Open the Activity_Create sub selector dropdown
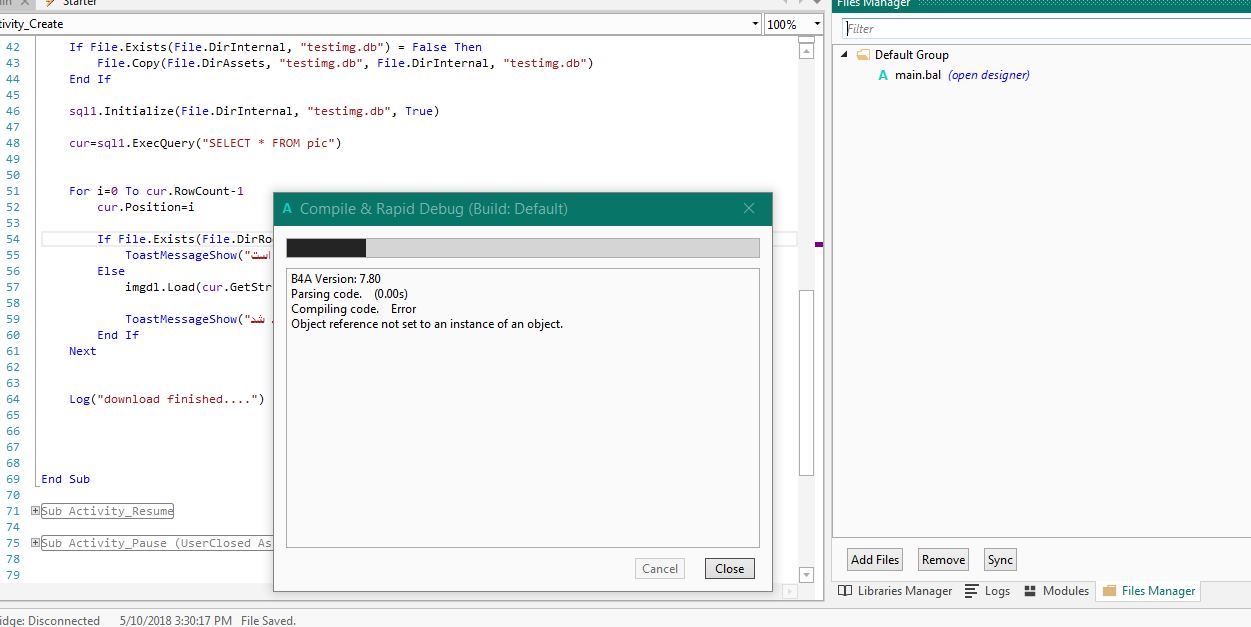 (755, 24)
